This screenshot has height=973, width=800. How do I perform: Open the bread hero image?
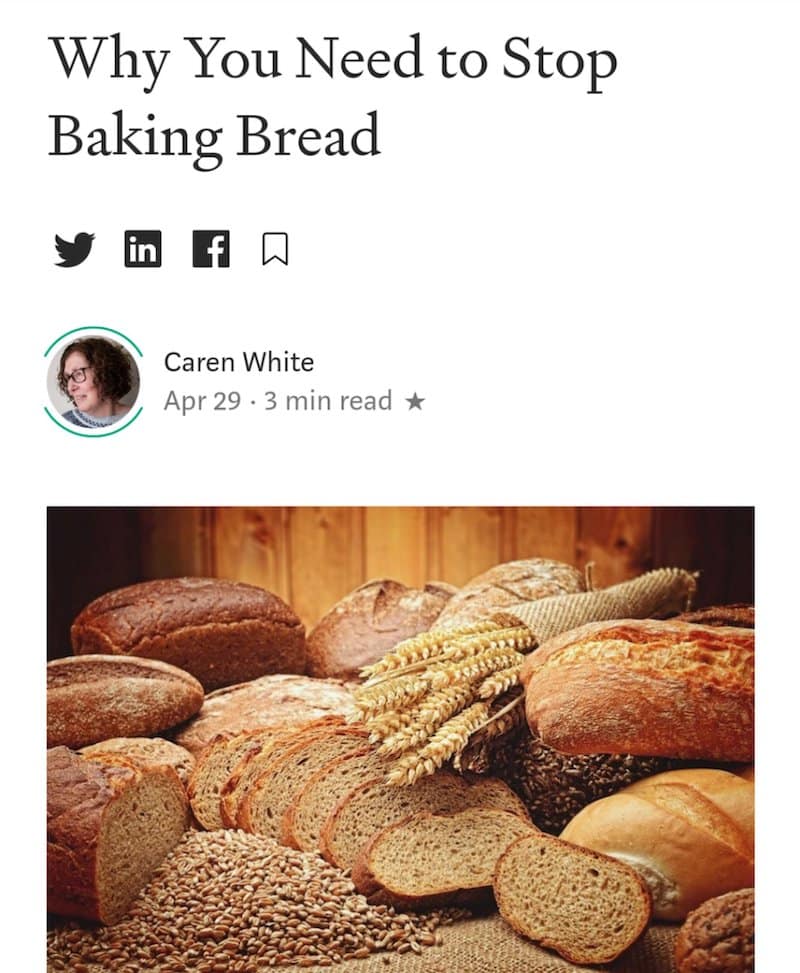(x=400, y=740)
